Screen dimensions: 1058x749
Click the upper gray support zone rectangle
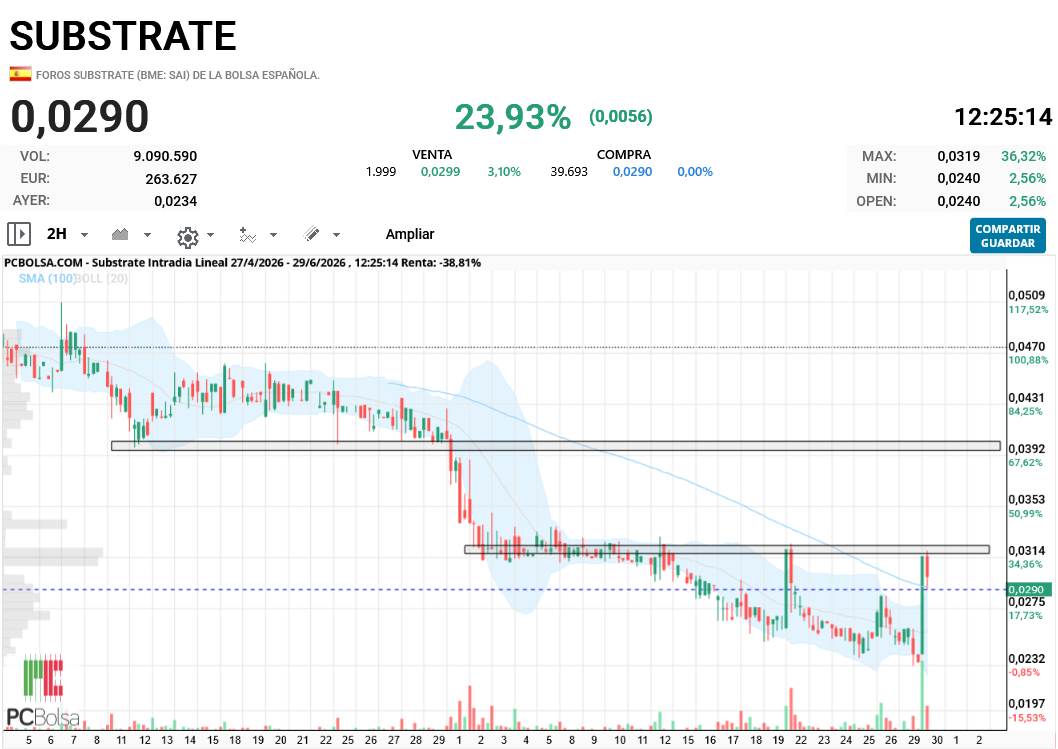coord(555,446)
